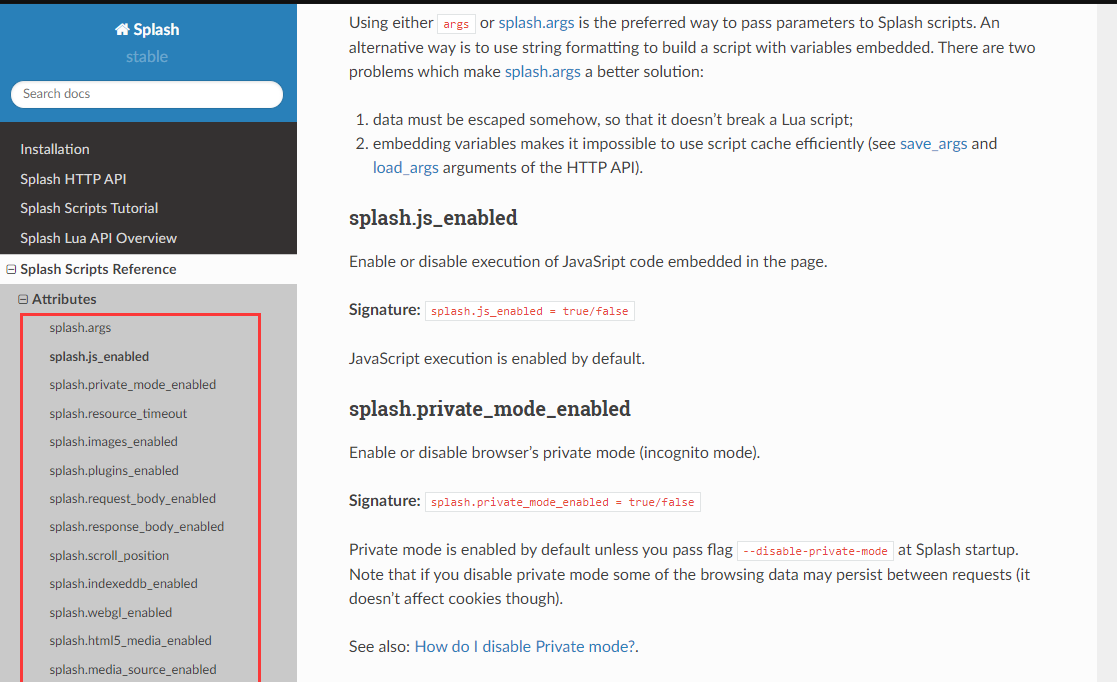Select splash.private_mode_enabled sidebar entry
The width and height of the screenshot is (1117, 682).
click(x=133, y=385)
